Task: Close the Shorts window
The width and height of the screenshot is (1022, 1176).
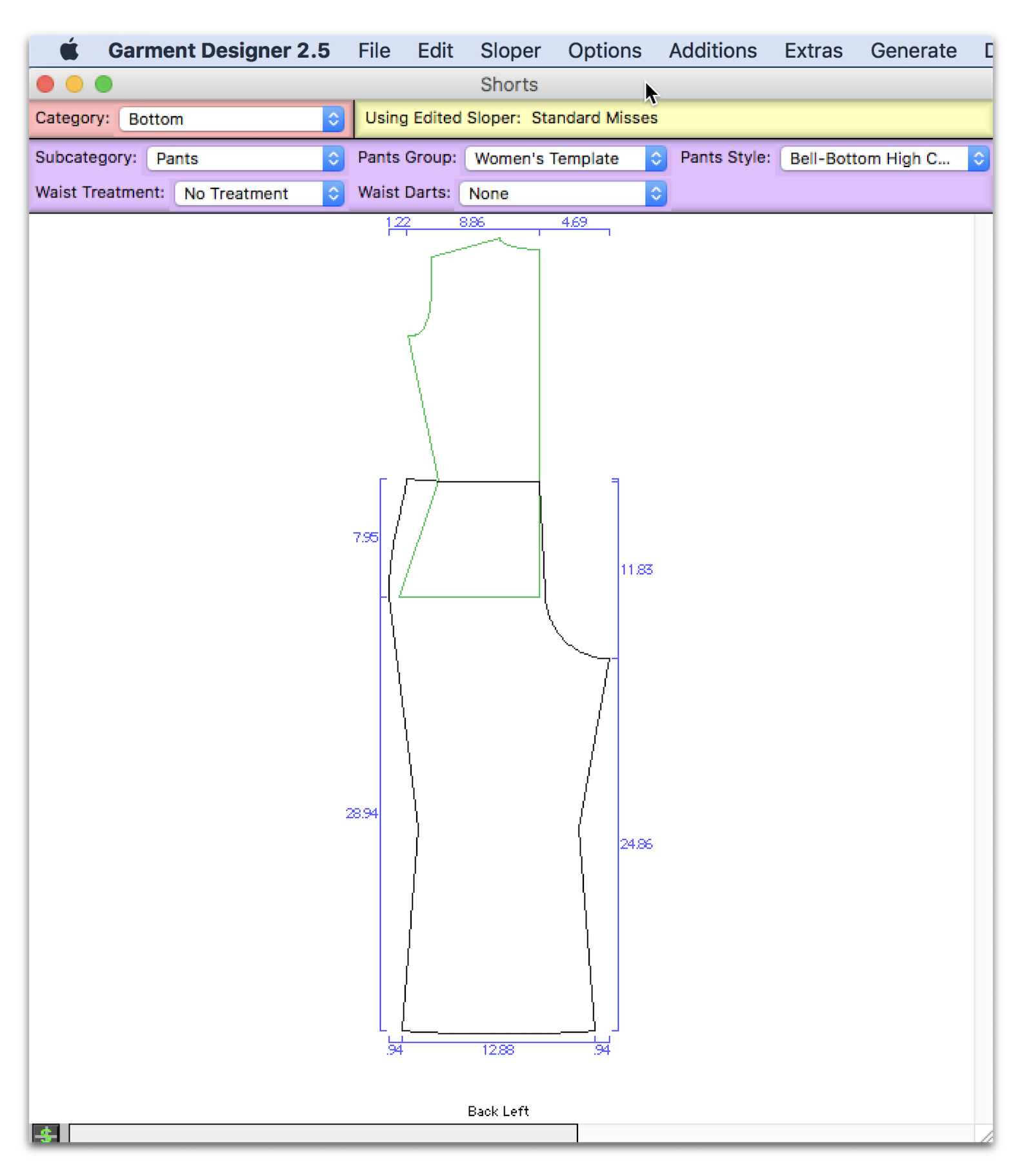Action: pos(45,85)
